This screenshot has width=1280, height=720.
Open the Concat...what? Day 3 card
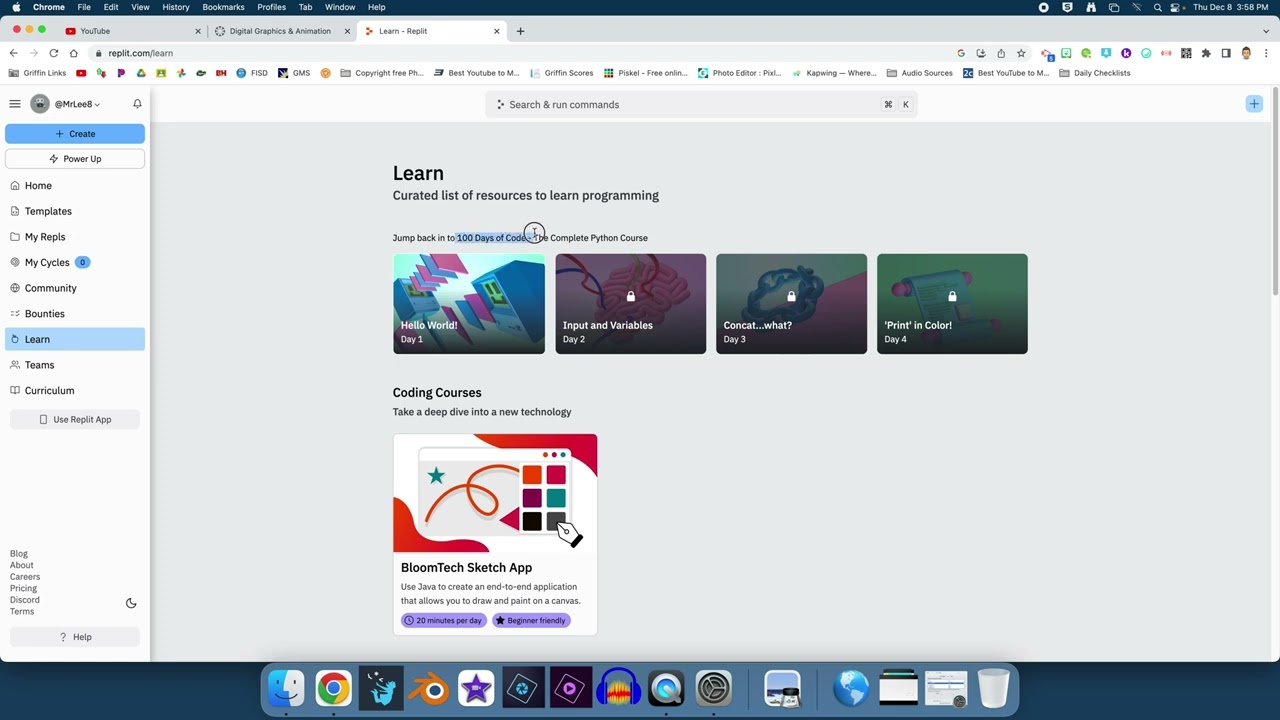(791, 304)
